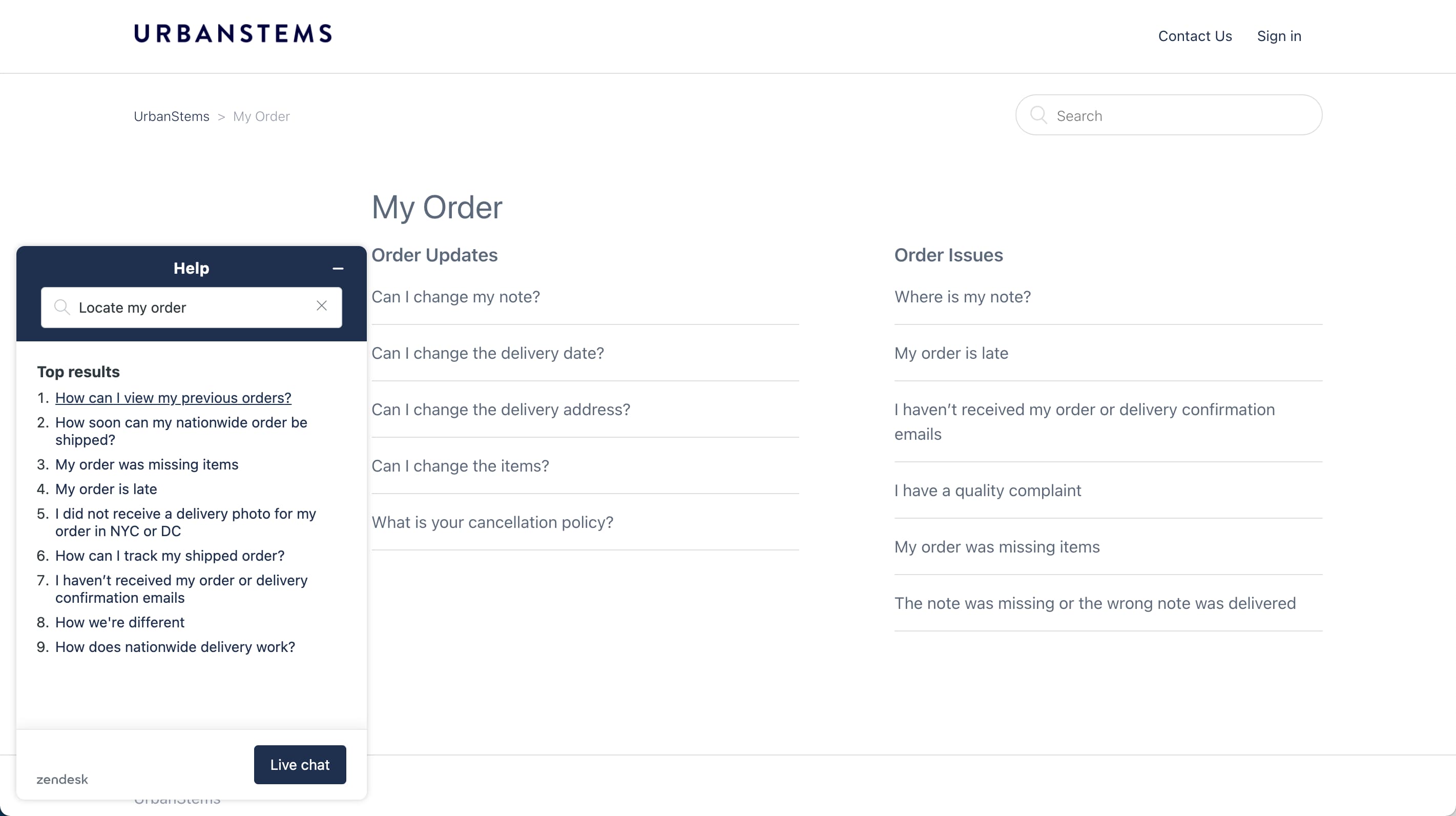Click the magnifier in the main page search bar
Screen dimensions: 1456x816
(1038, 115)
